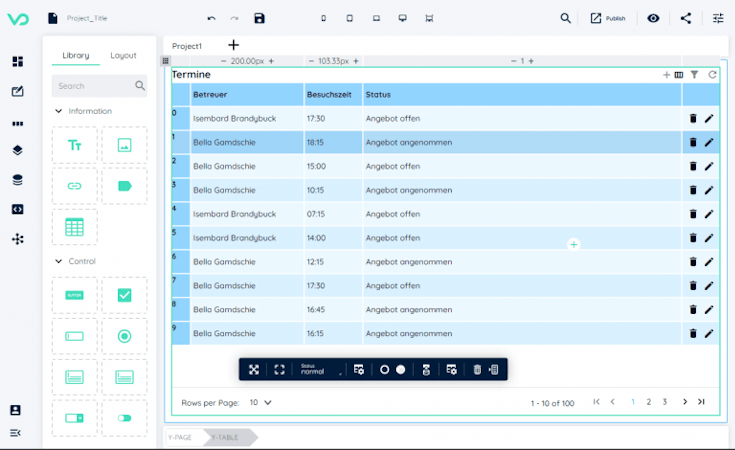Go to page 2 of the table
This screenshot has width=735, height=450.
tap(649, 402)
